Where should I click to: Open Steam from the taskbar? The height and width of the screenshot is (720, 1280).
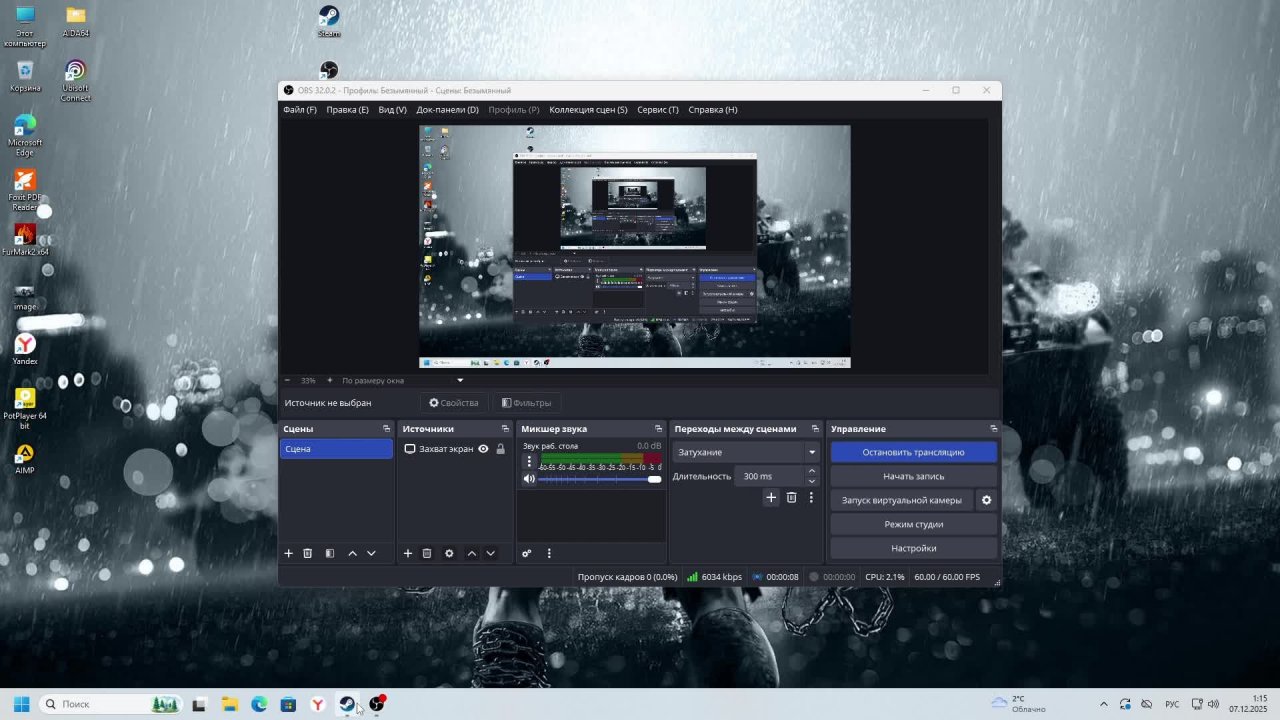pyautogui.click(x=347, y=704)
